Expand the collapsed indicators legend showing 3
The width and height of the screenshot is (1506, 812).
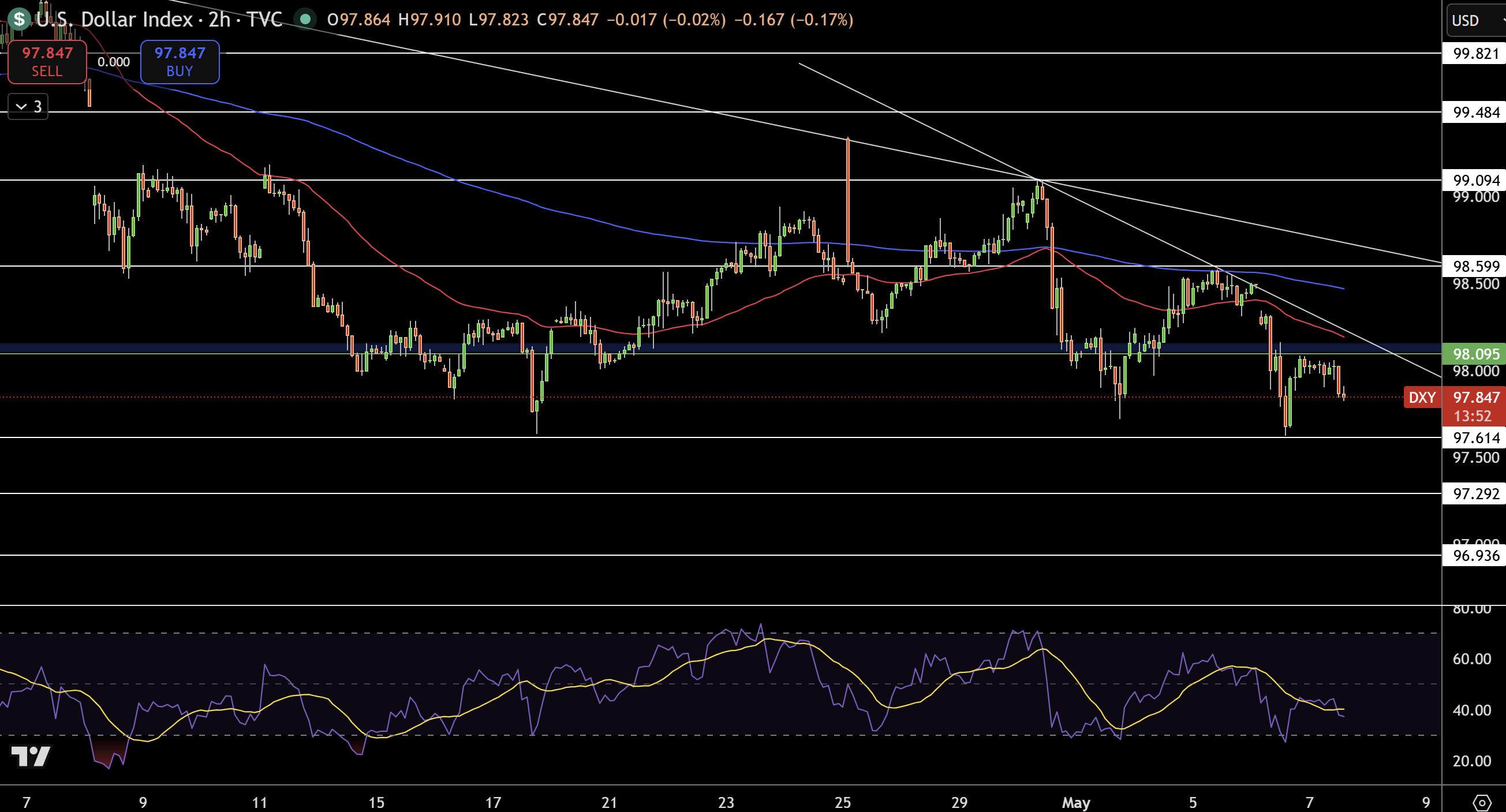pyautogui.click(x=28, y=106)
